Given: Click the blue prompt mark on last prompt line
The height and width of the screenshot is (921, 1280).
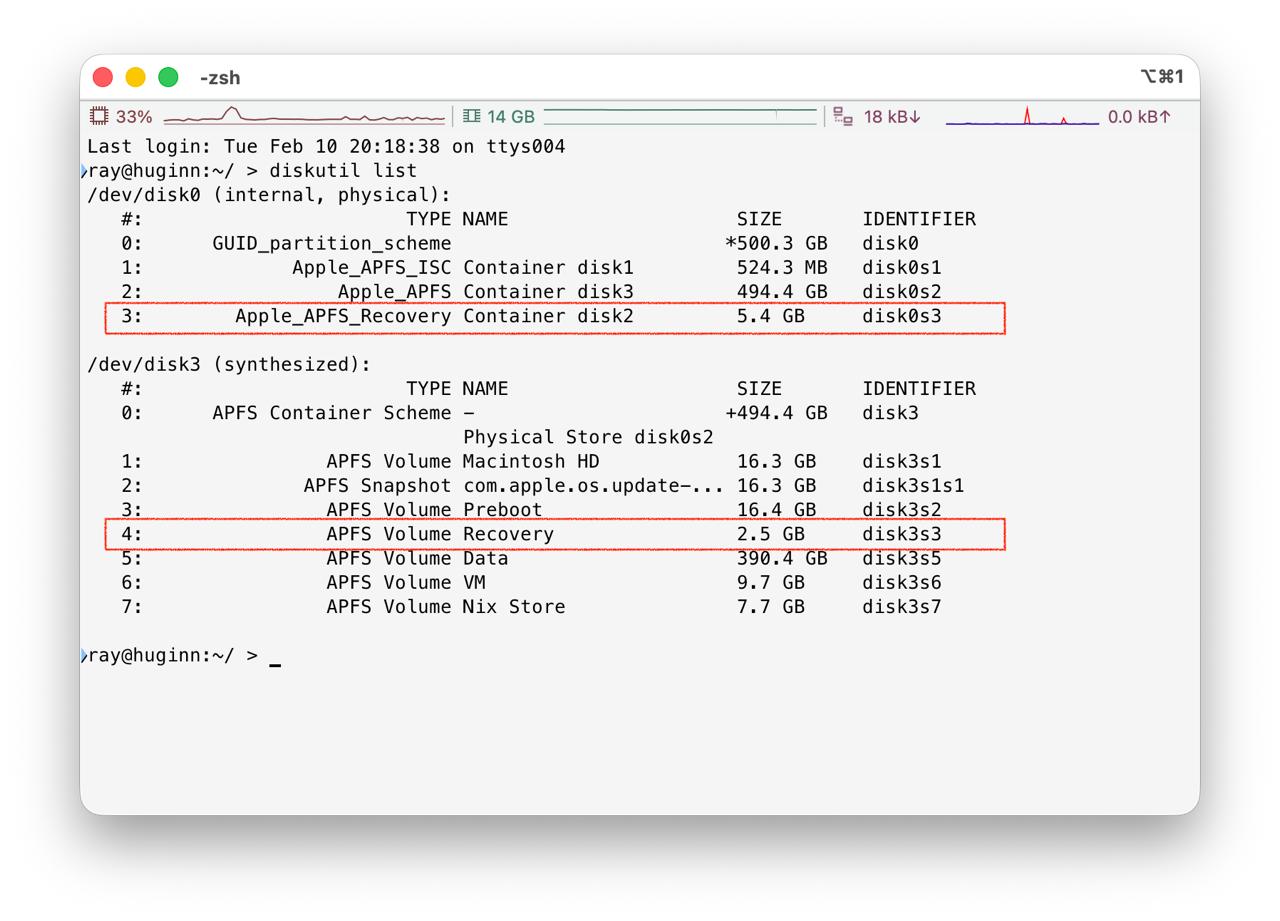Looking at the screenshot, I should (84, 656).
